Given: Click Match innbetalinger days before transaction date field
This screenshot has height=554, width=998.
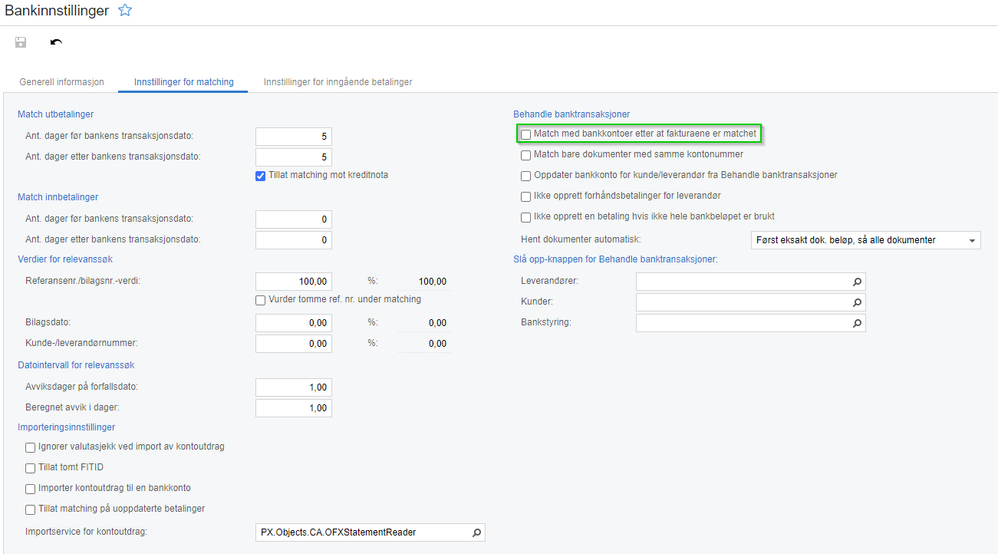Looking at the screenshot, I should coord(293,219).
